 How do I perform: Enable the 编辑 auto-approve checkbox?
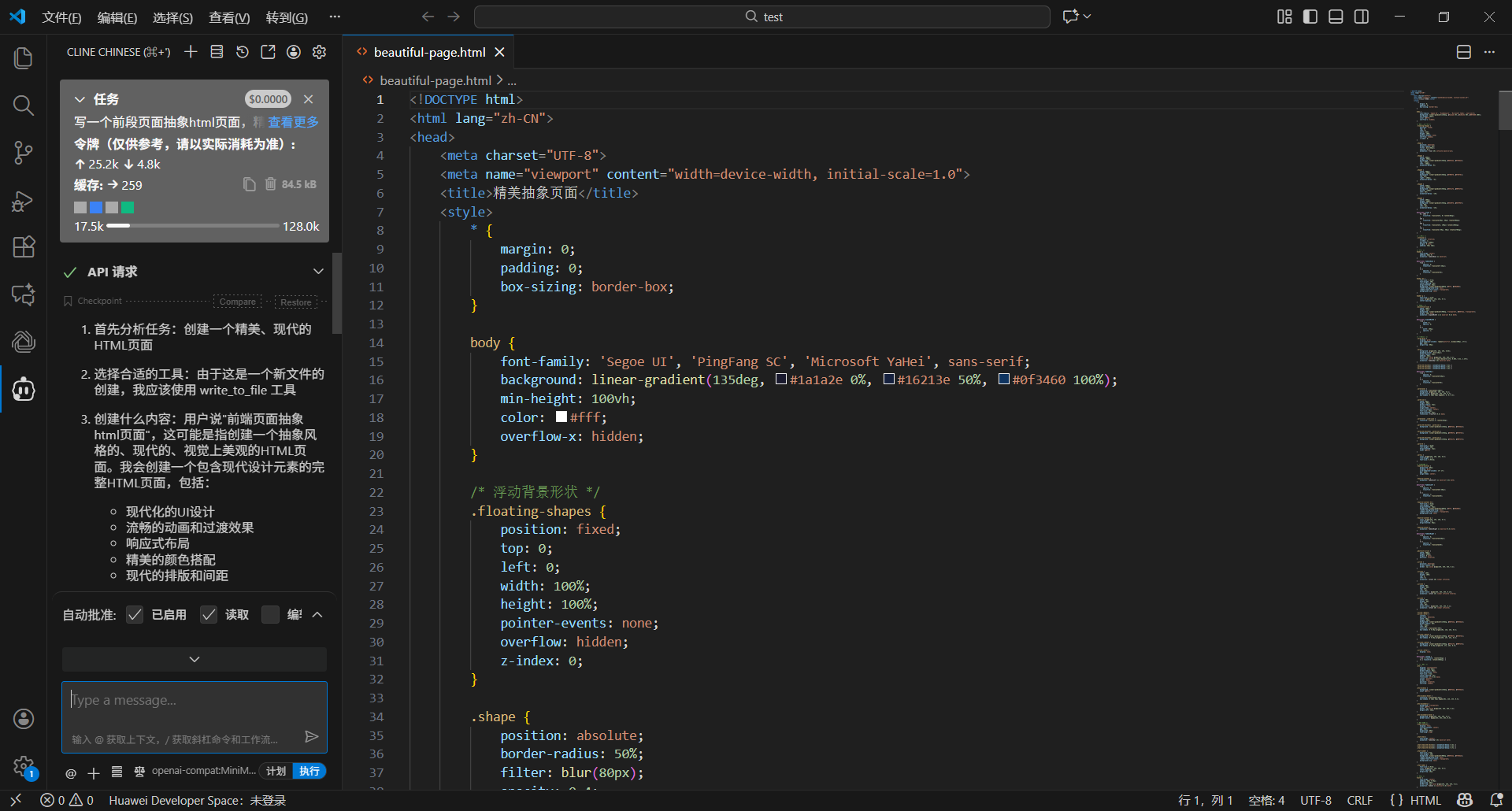[x=270, y=615]
